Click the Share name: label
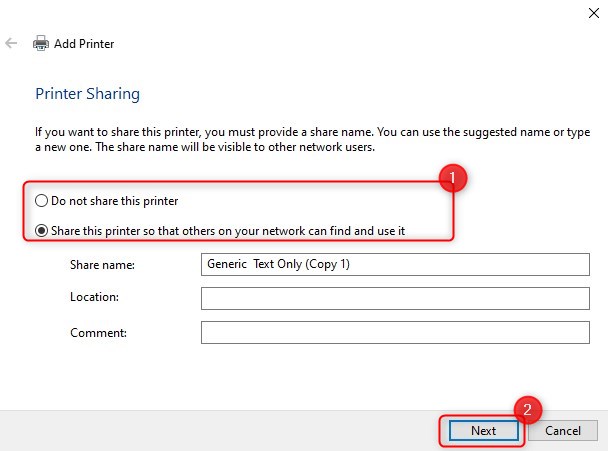Image resolution: width=608 pixels, height=451 pixels. click(x=102, y=265)
